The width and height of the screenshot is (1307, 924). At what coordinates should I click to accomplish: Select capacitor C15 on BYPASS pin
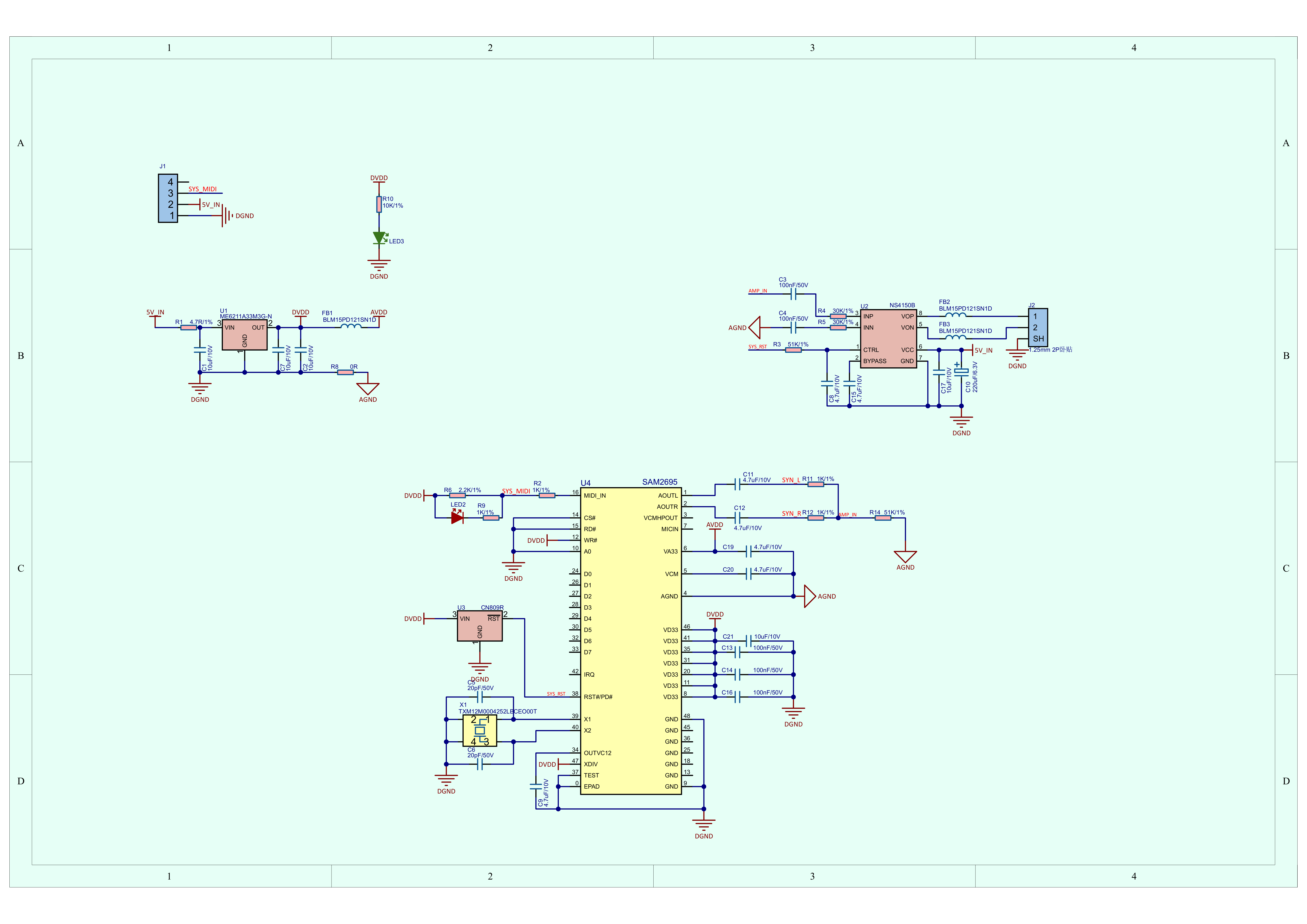click(x=849, y=383)
